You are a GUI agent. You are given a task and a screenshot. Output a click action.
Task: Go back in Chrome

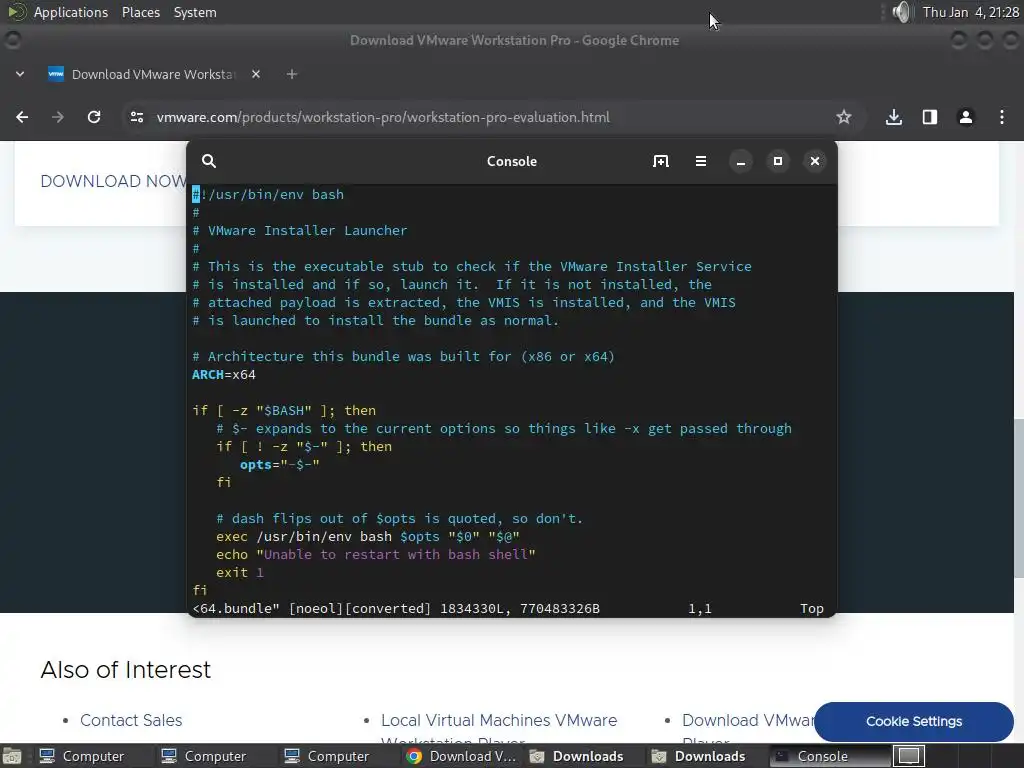(22, 117)
